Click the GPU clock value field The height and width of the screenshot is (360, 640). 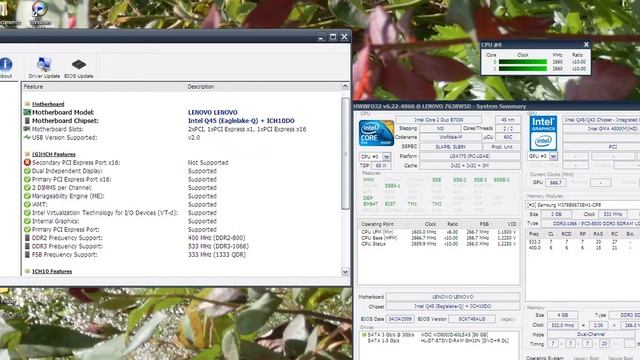pos(556,182)
